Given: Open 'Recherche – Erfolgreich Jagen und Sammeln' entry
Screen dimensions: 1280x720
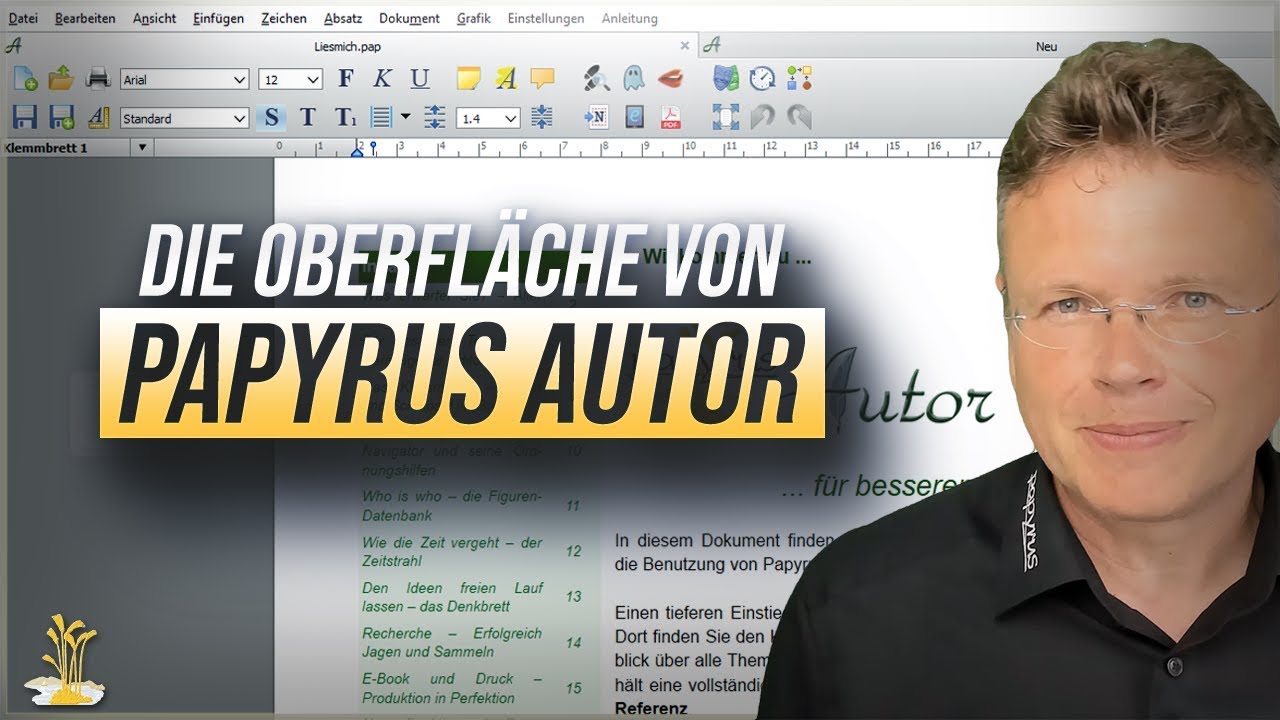Looking at the screenshot, I should (x=452, y=643).
